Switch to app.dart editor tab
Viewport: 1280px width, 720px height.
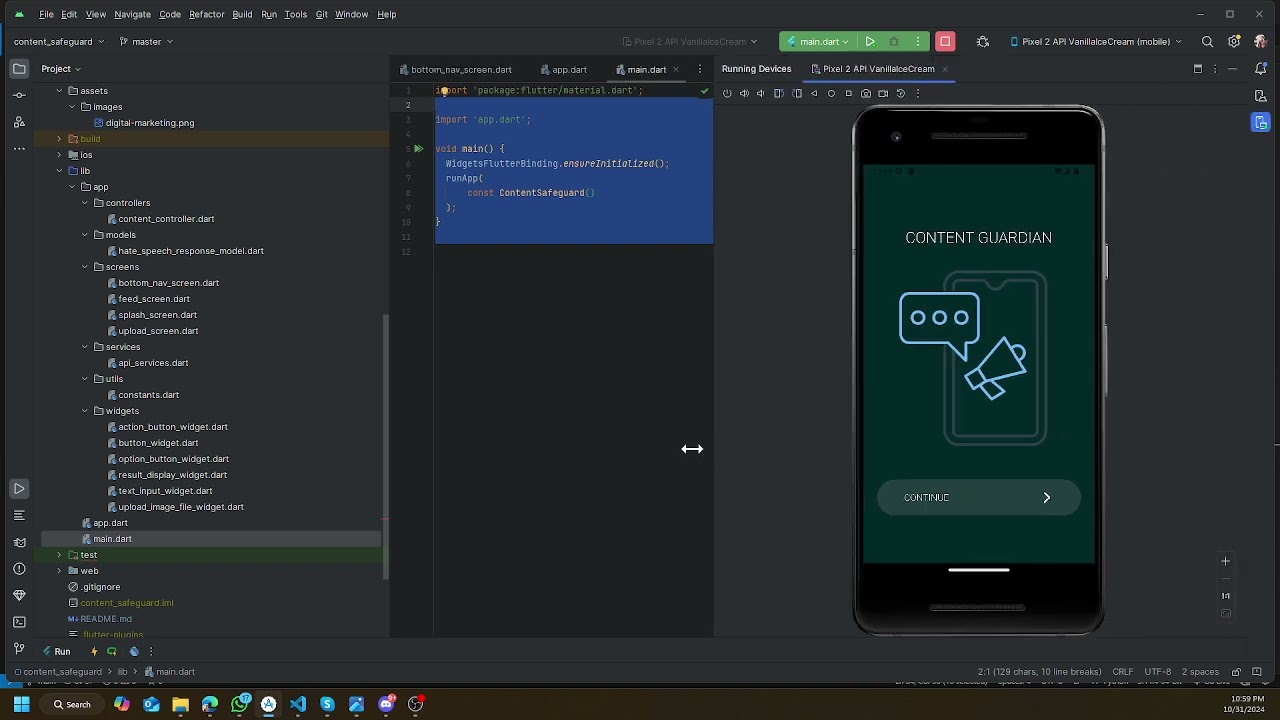[563, 70]
